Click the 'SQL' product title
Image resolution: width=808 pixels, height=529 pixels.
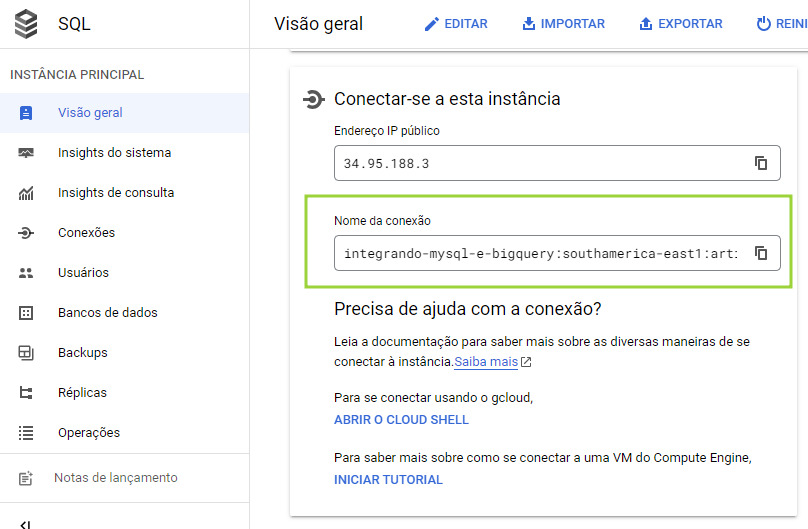coord(74,24)
